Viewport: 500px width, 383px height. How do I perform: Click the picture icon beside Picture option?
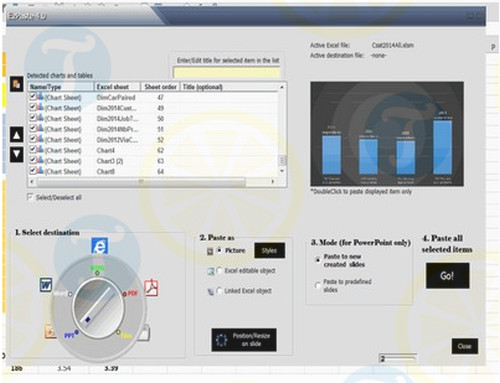pos(210,251)
